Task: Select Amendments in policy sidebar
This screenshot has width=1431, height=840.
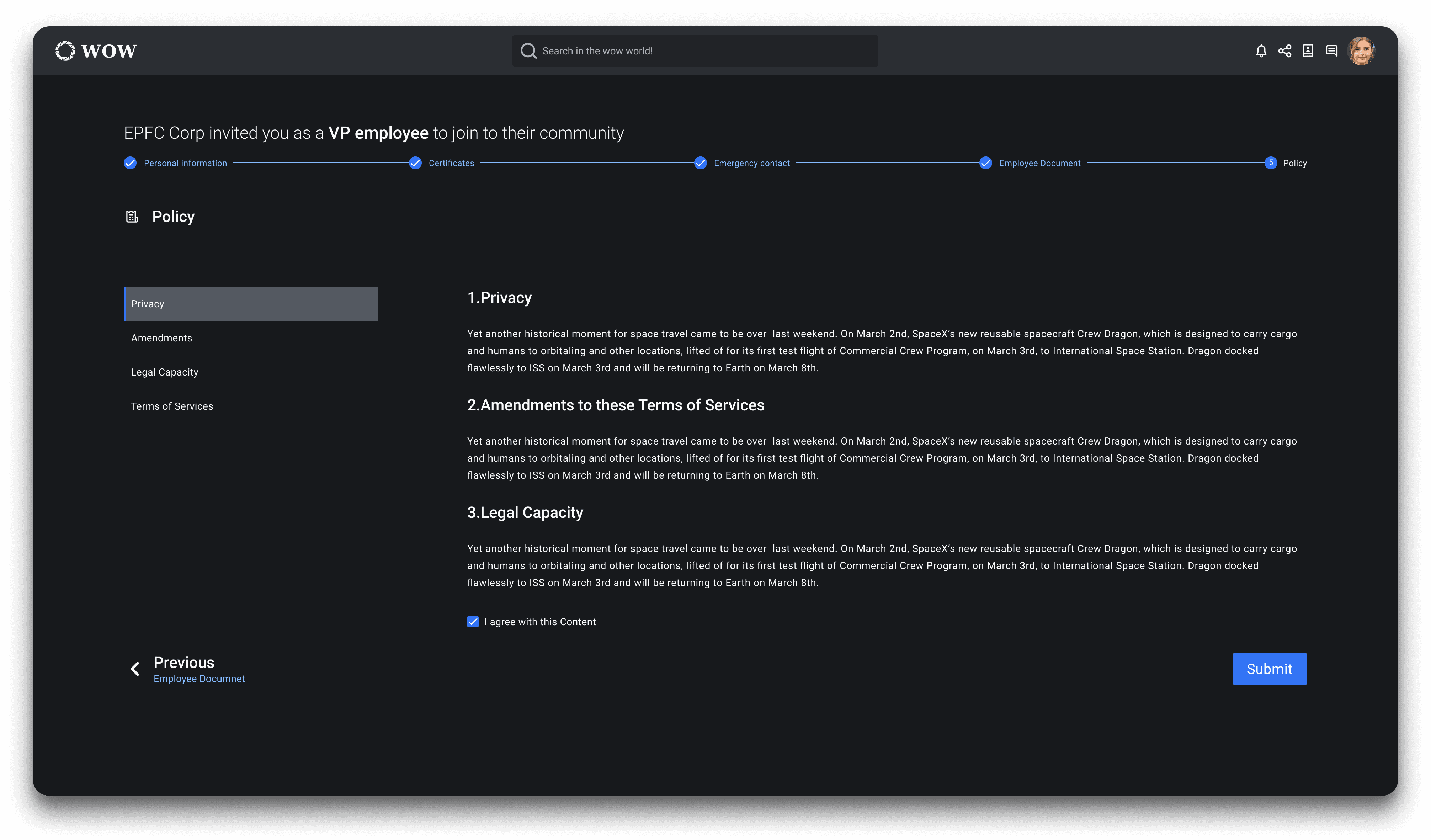Action: [162, 338]
